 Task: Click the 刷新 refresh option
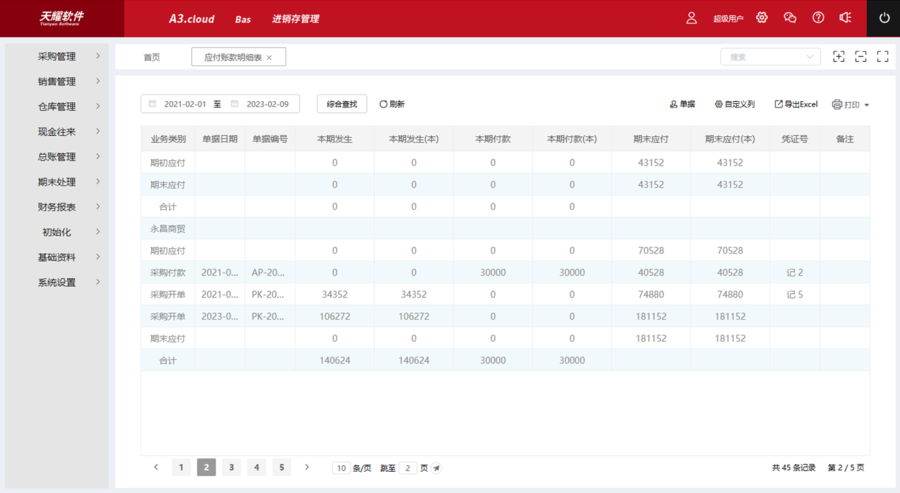(x=392, y=104)
